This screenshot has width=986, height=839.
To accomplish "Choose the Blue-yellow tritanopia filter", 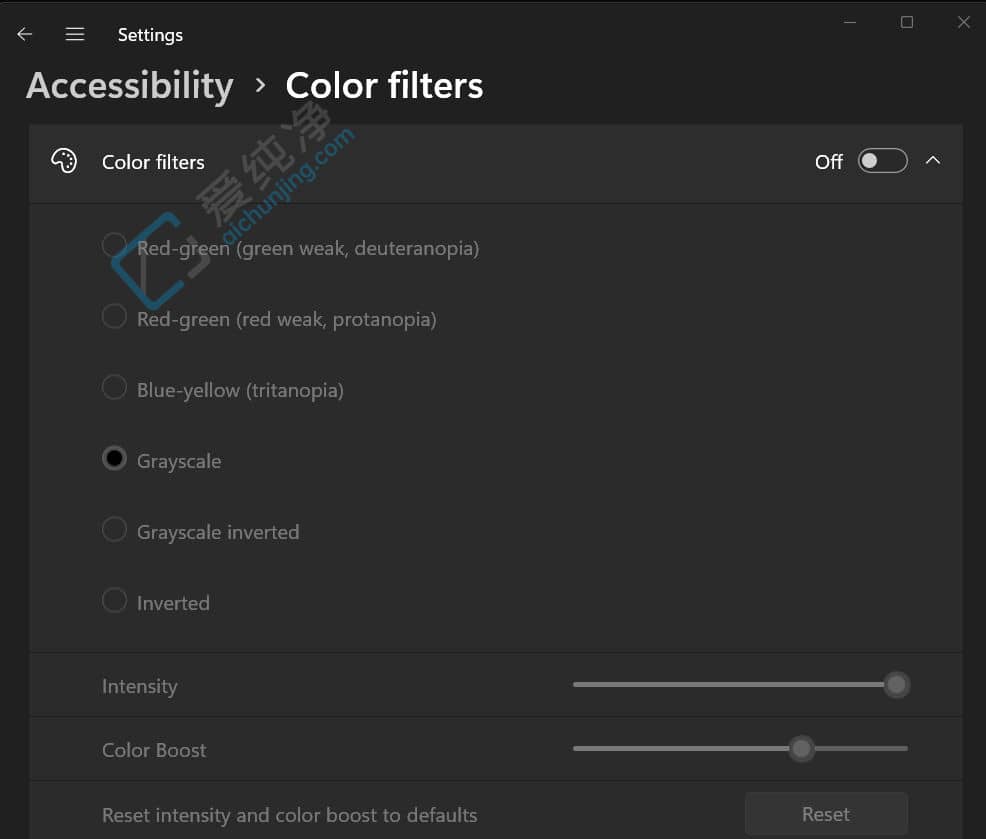I will [114, 387].
